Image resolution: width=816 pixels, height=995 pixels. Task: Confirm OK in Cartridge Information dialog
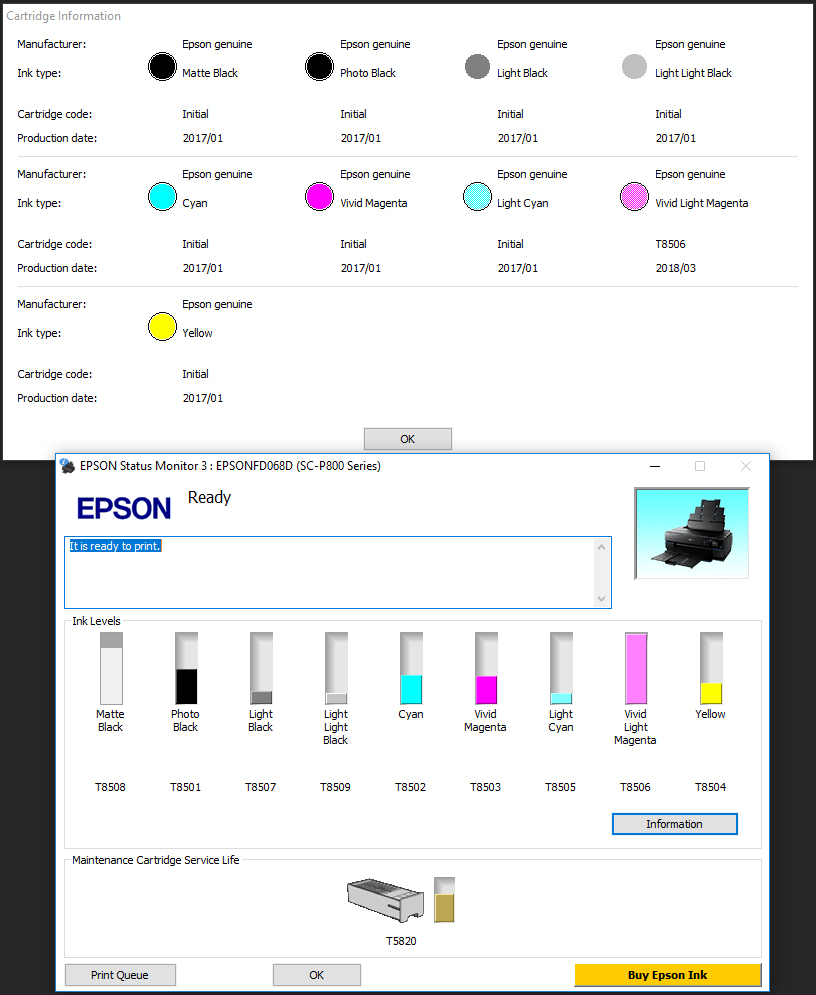407,439
